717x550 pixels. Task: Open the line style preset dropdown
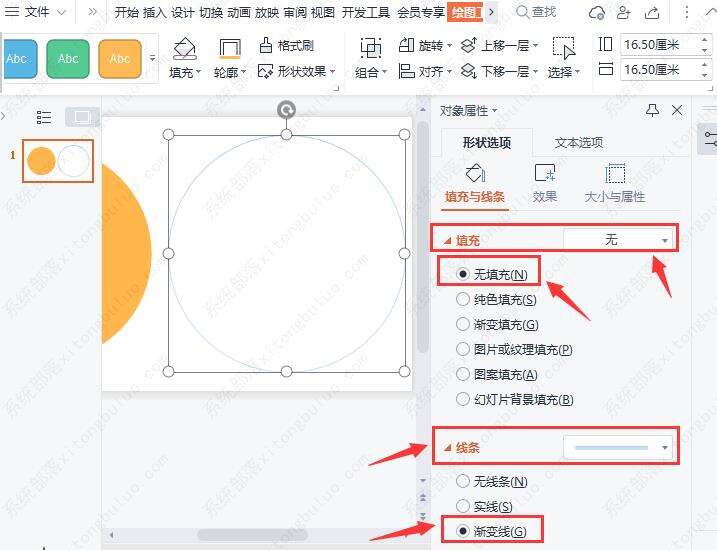(618, 447)
